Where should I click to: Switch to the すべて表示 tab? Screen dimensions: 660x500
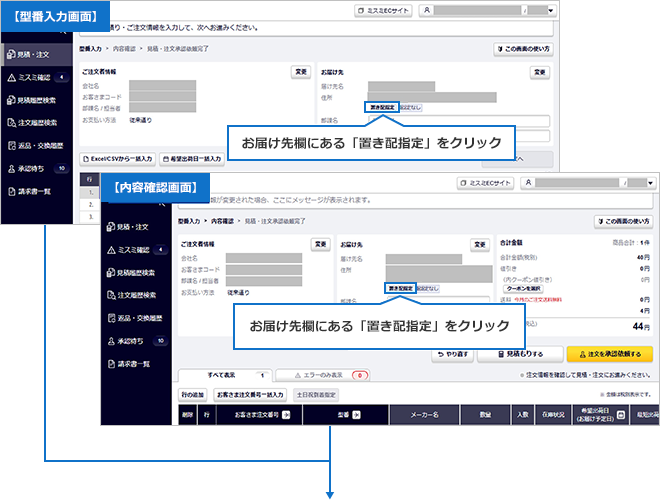225,375
